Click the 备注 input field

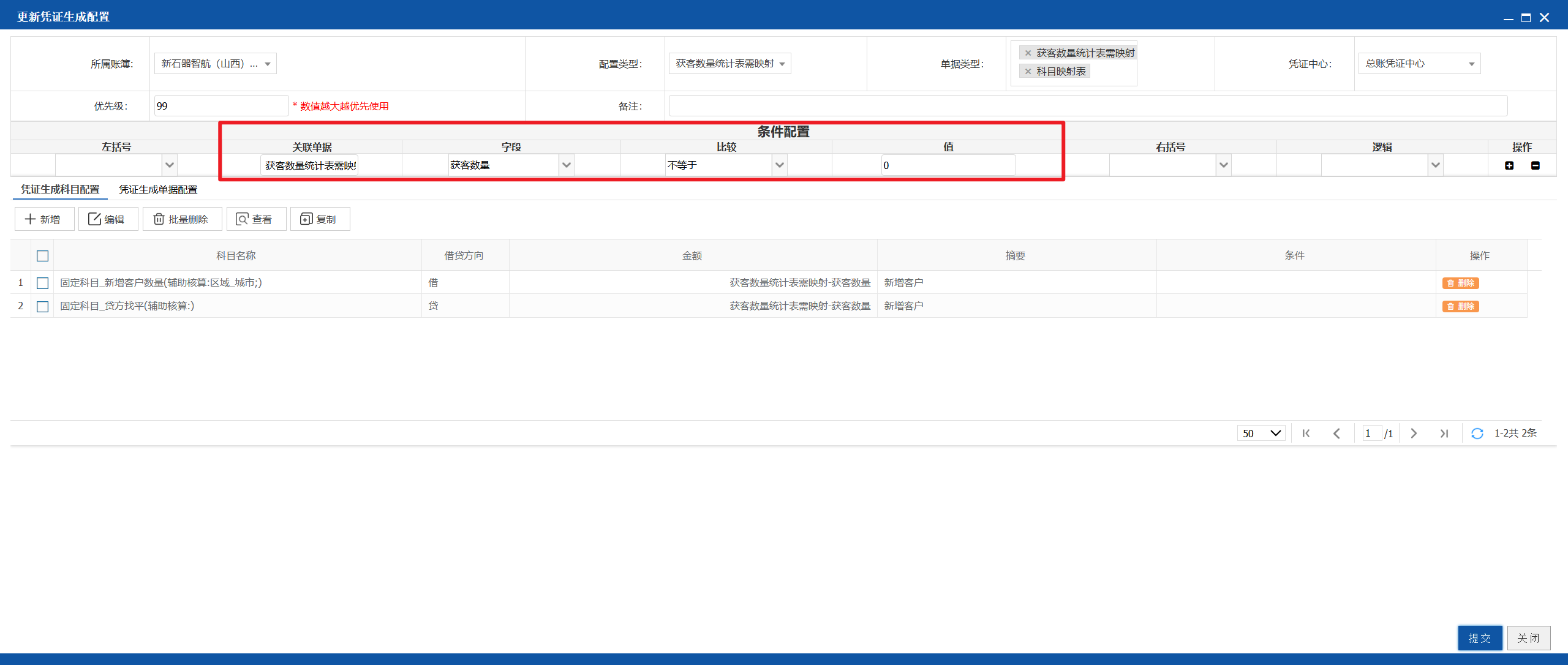point(1088,106)
